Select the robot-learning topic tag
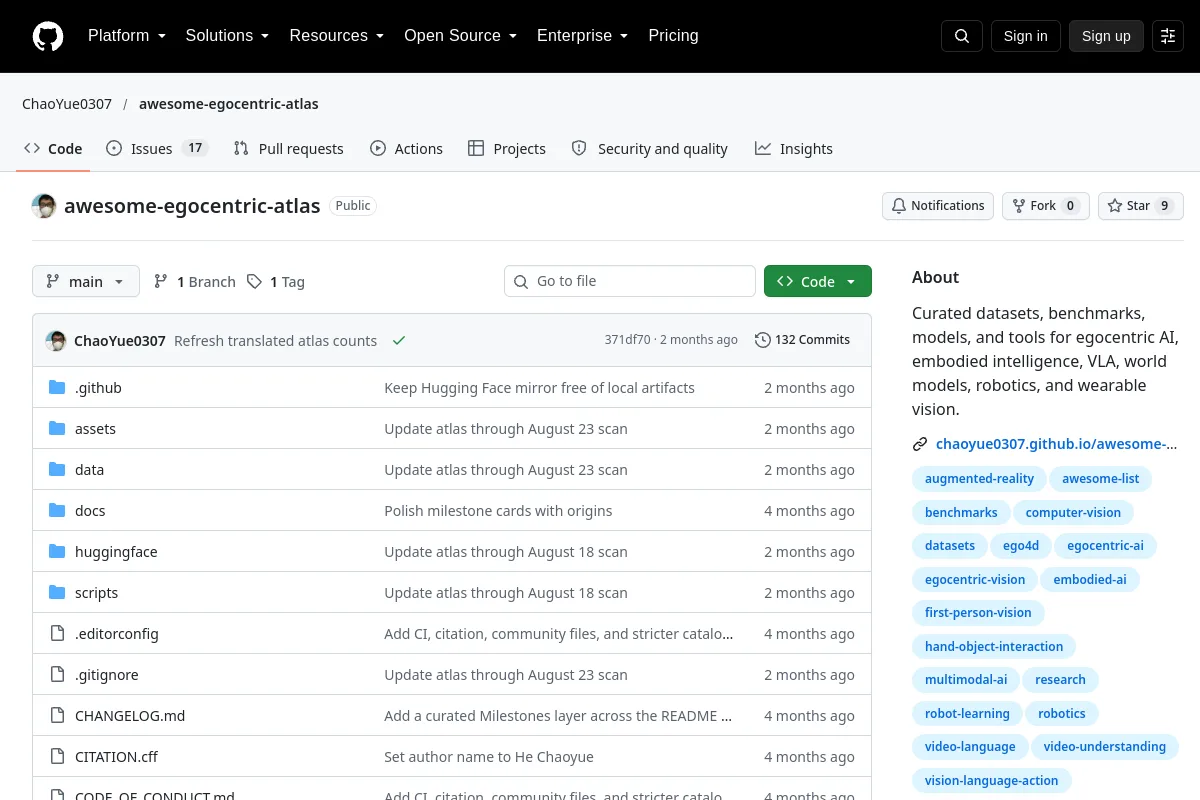 967,714
